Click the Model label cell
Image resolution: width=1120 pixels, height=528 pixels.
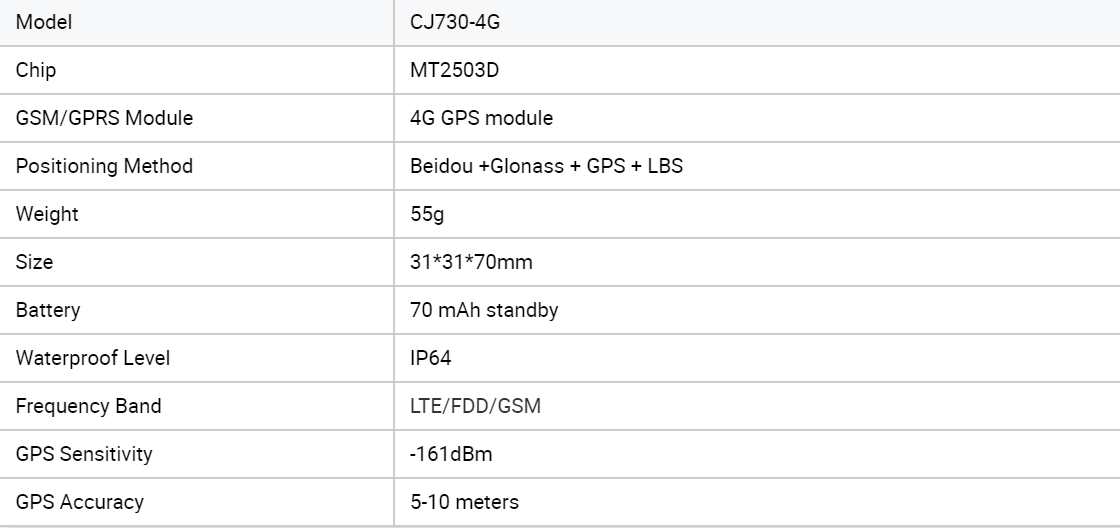pyautogui.click(x=44, y=22)
